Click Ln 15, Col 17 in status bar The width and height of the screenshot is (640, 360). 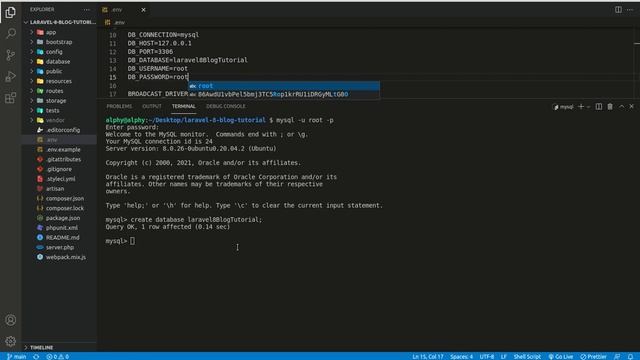(427, 356)
